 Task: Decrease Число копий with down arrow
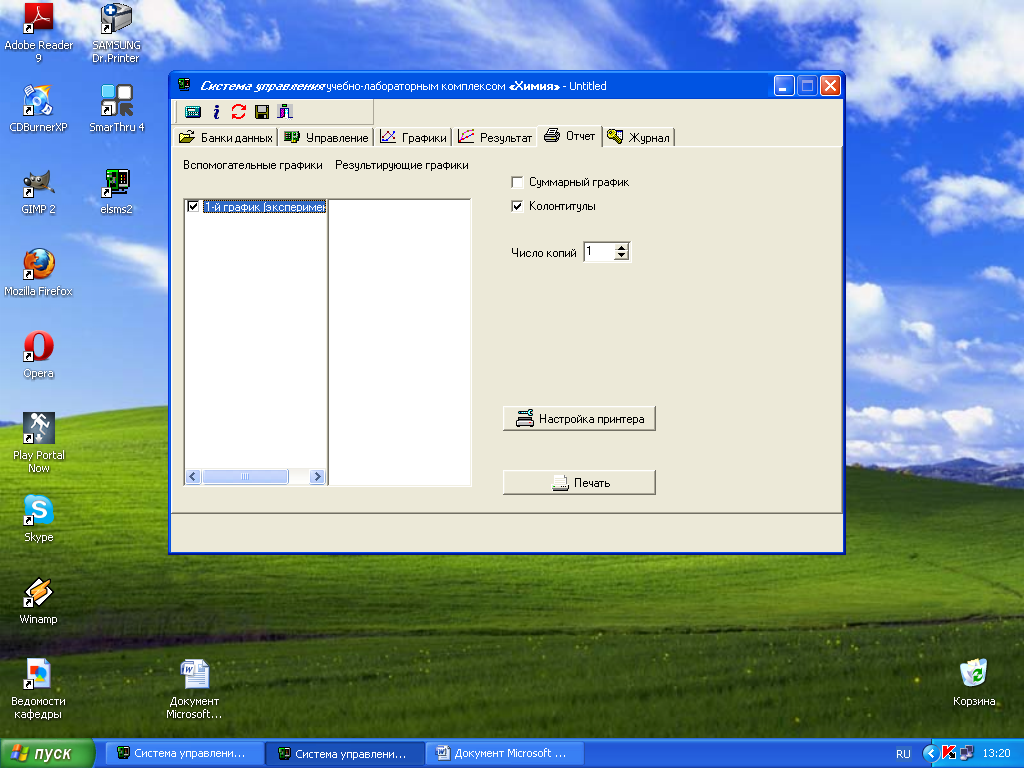[622, 256]
